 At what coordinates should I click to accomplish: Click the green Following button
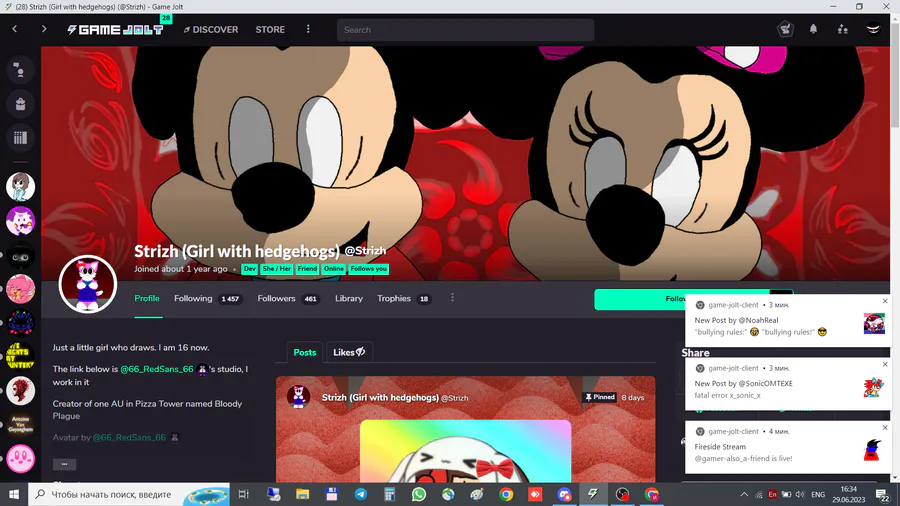tap(640, 299)
